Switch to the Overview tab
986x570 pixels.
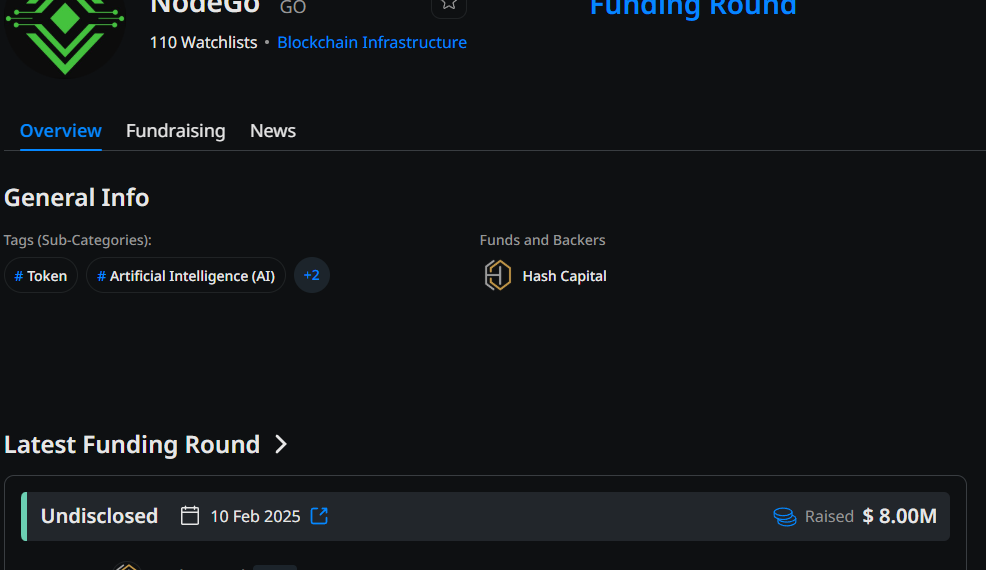61,131
